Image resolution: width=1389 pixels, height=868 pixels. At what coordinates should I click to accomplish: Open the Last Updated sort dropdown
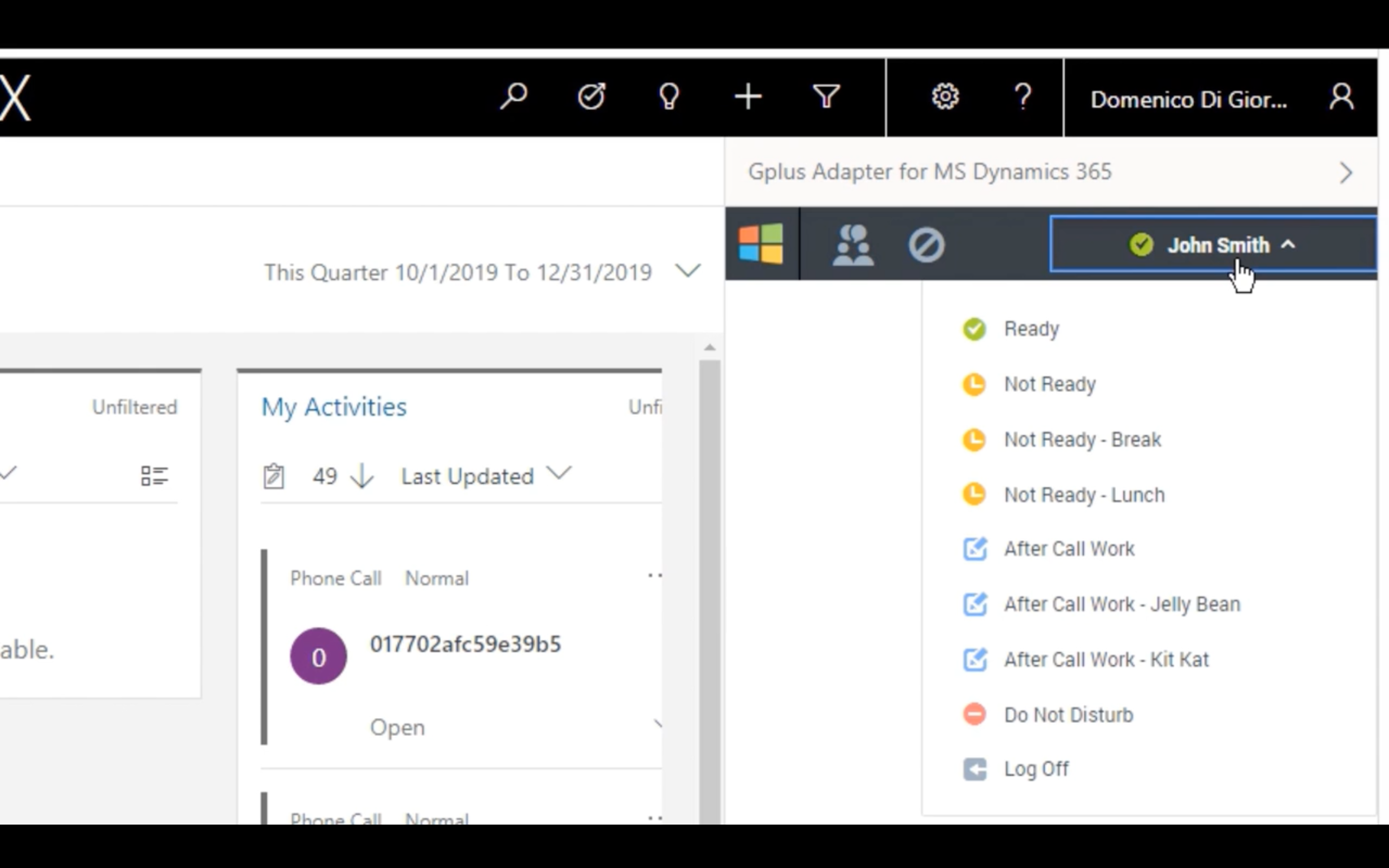[486, 476]
